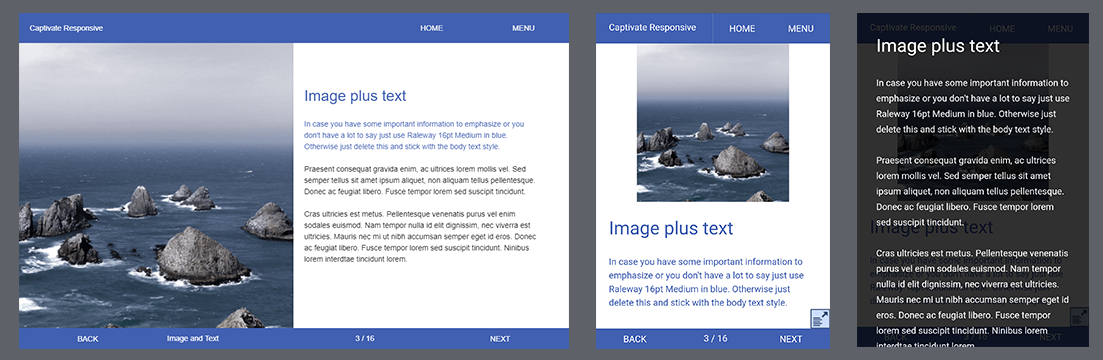
Task: Open MENU in the tablet layout header
Action: pos(801,29)
